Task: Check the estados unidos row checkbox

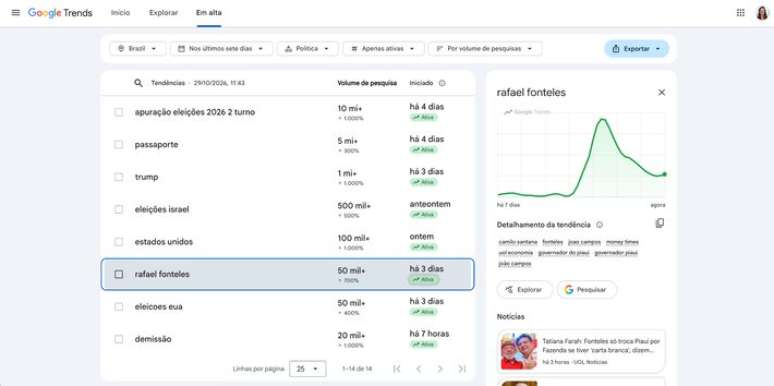Action: [118, 242]
